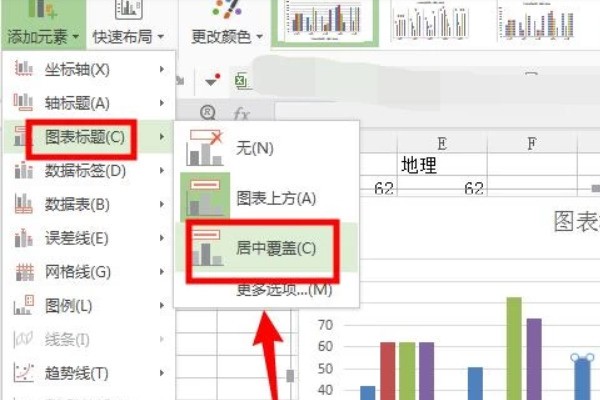Open the 图表标题(C) menu item
Viewport: 600px width, 400px height.
[x=89, y=137]
